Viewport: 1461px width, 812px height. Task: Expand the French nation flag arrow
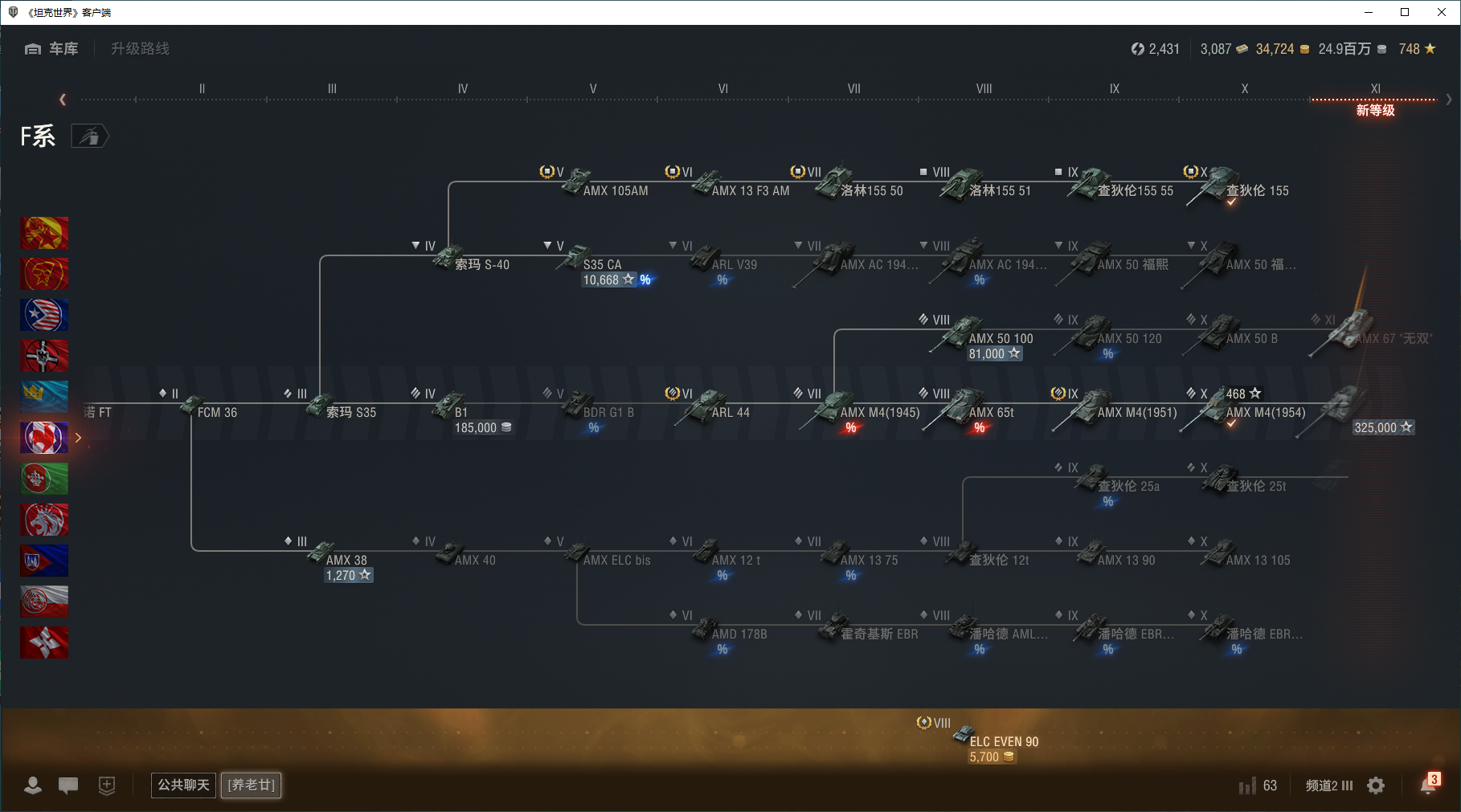(78, 438)
